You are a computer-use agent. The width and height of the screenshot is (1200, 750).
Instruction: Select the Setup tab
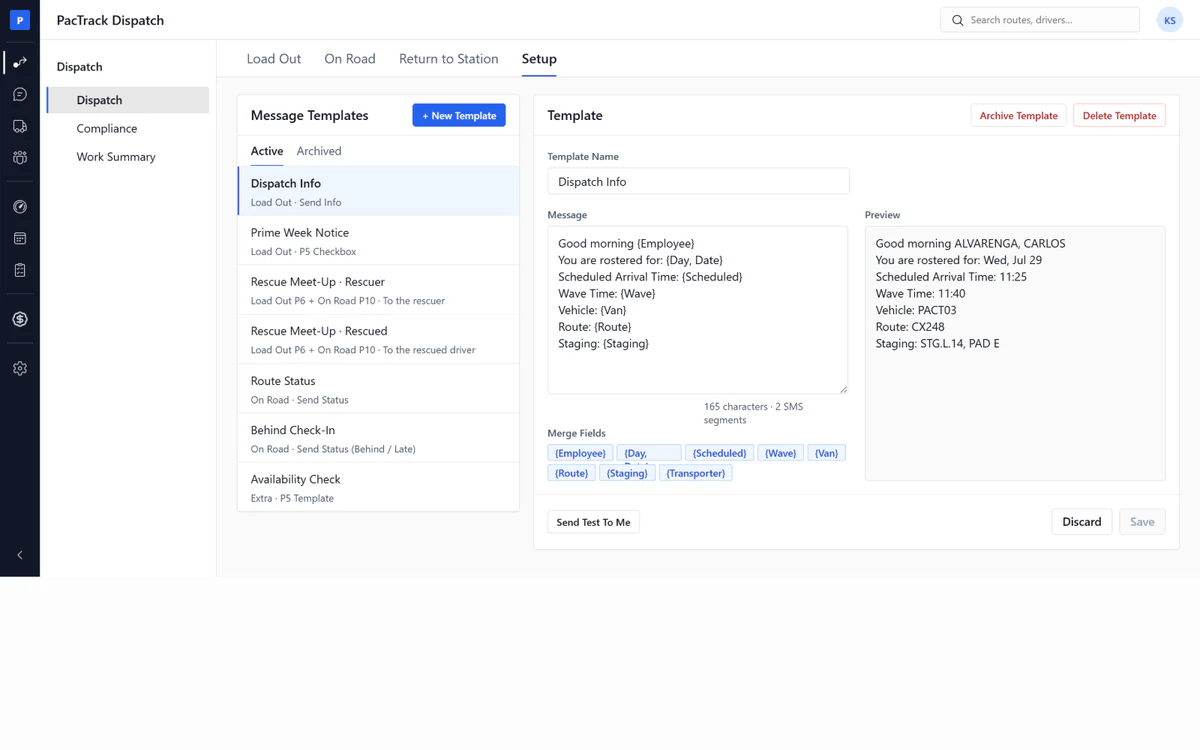[x=539, y=59]
